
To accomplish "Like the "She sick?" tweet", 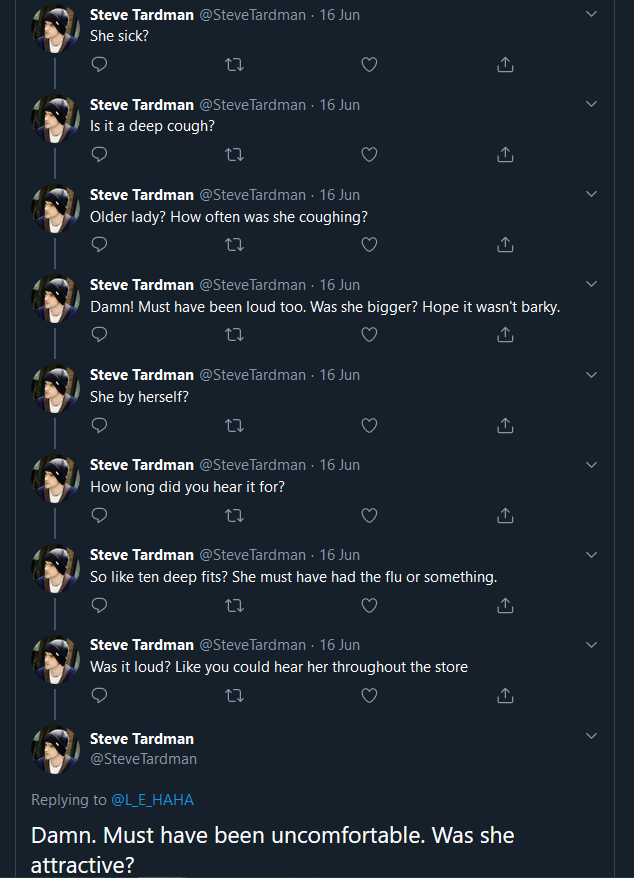I will (369, 65).
